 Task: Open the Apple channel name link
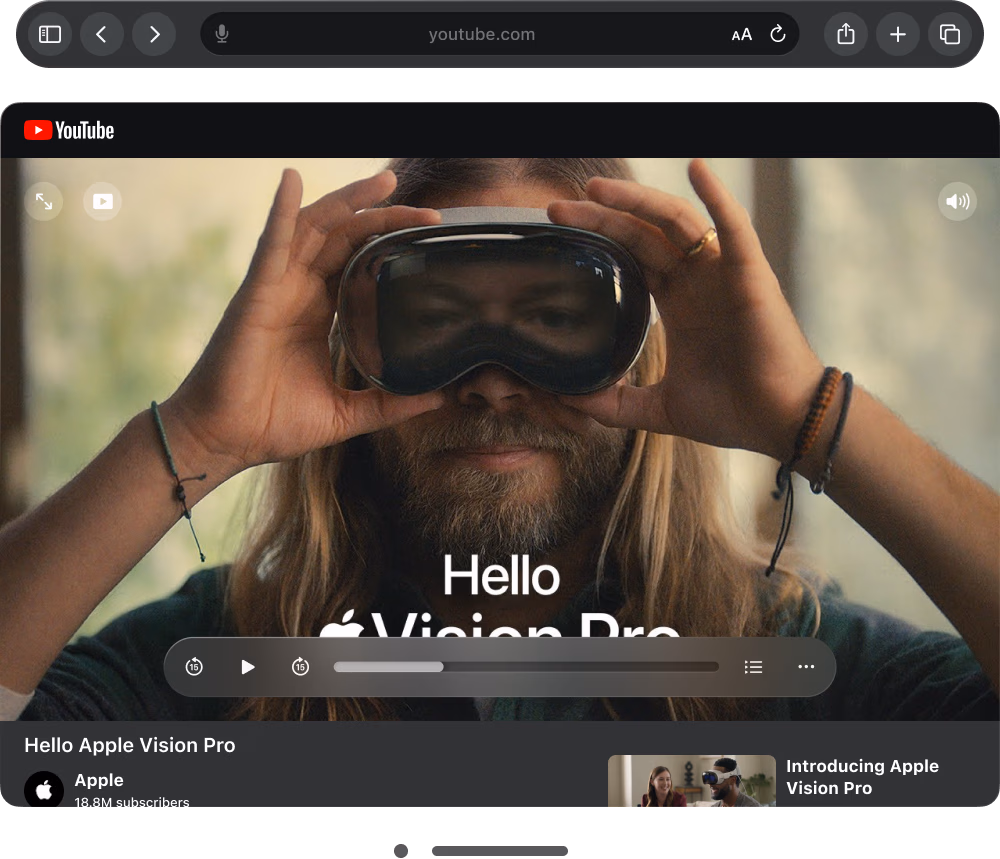click(x=99, y=780)
